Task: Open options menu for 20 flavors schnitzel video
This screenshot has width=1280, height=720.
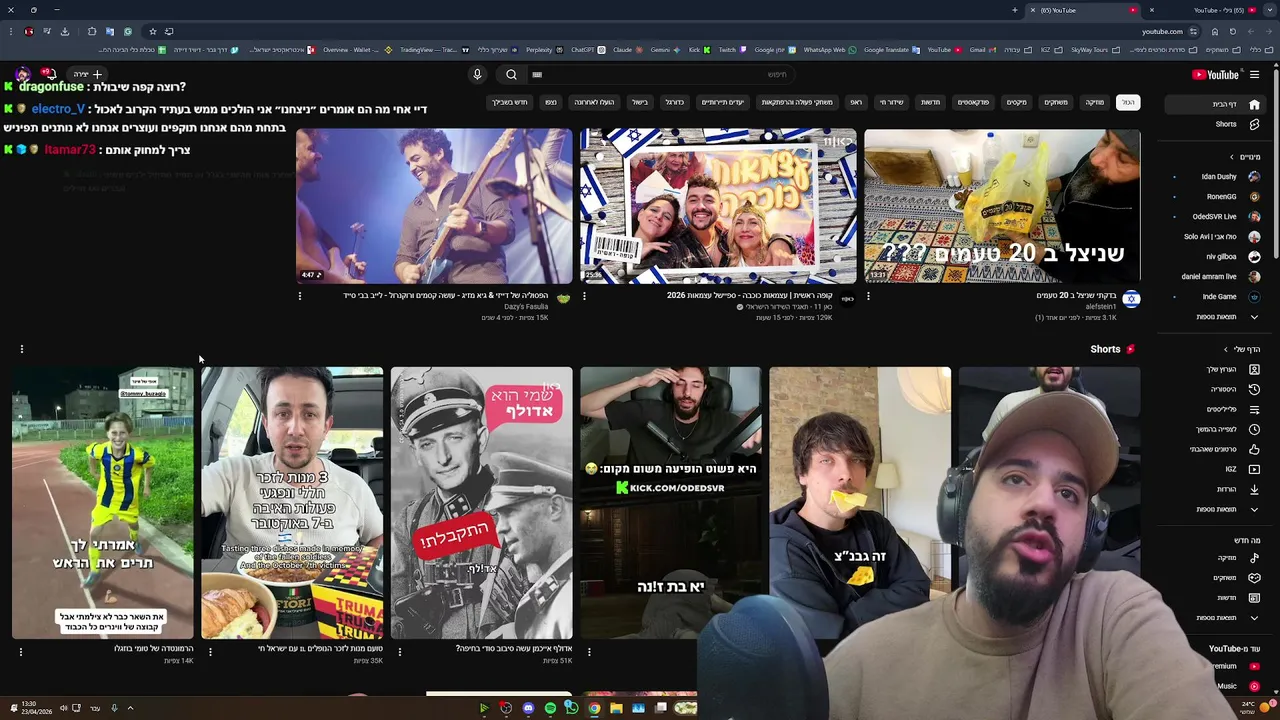Action: tap(868, 296)
